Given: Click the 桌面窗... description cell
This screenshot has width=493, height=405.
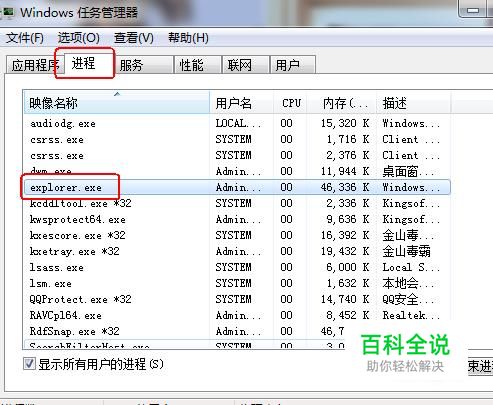Looking at the screenshot, I should click(x=408, y=171).
